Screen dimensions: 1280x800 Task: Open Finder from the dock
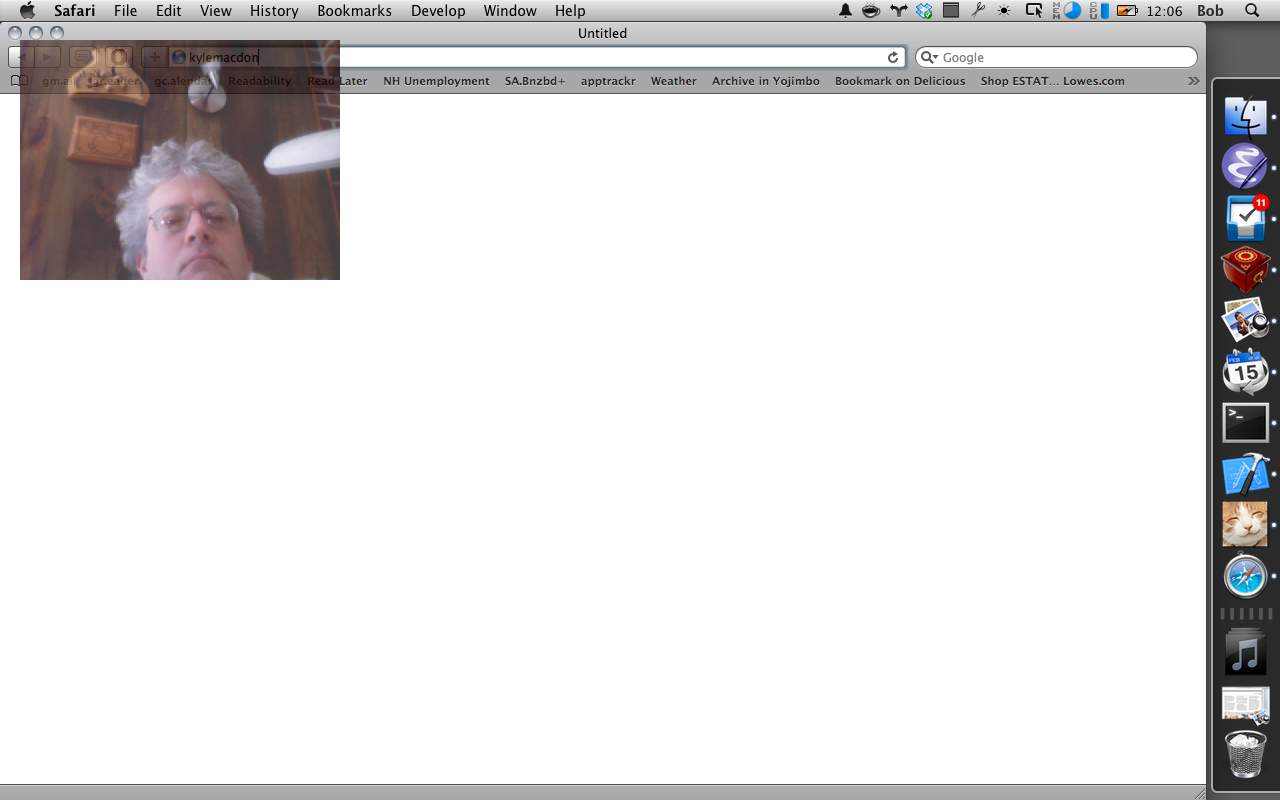pyautogui.click(x=1245, y=117)
